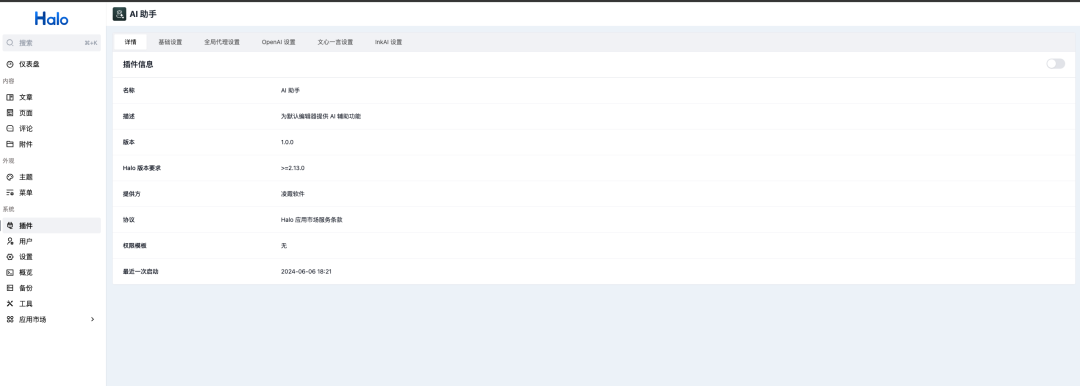
Task: Click the AI 助手 page title
Action: 143,14
